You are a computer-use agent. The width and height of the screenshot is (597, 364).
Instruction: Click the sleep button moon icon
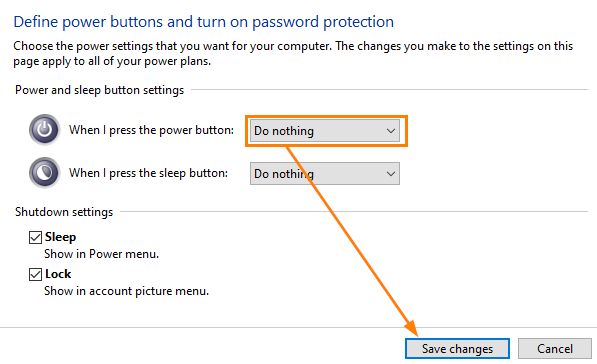45,172
